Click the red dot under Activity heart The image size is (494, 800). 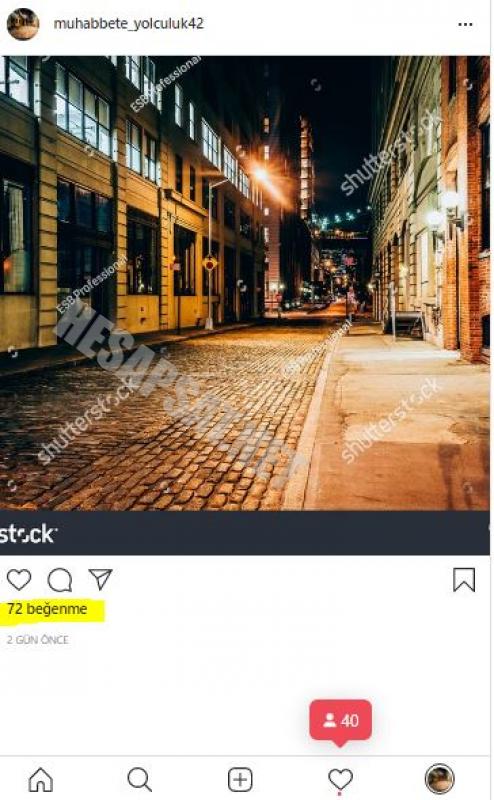click(x=340, y=795)
